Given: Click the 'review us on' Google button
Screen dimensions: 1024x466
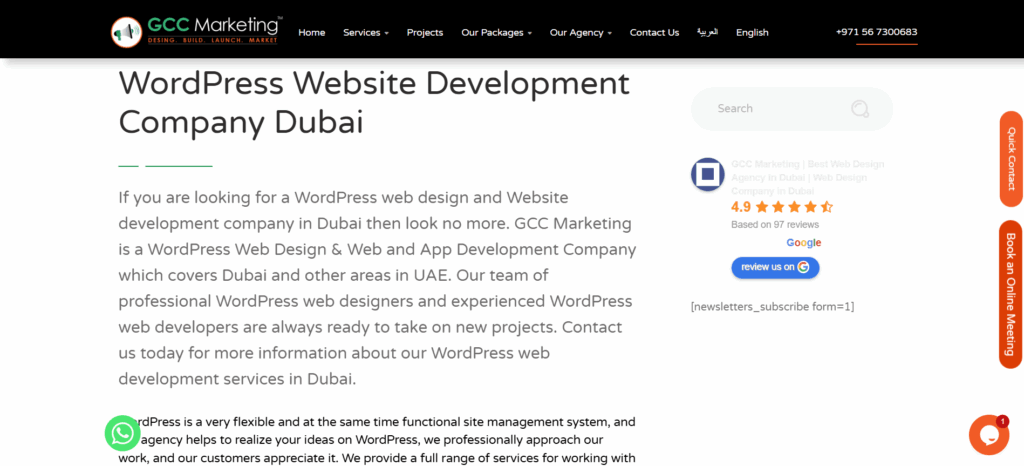Looking at the screenshot, I should point(775,267).
